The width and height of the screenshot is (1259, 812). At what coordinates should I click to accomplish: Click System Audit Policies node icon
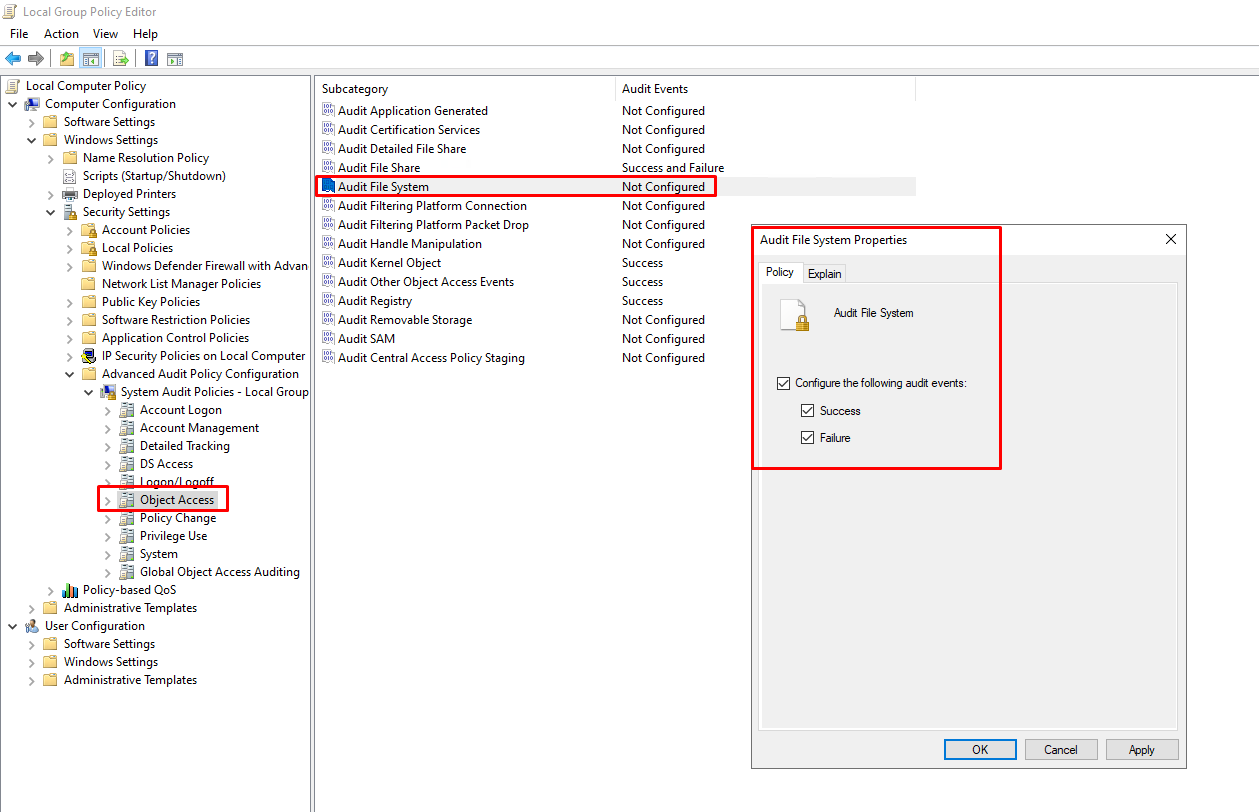coord(108,392)
